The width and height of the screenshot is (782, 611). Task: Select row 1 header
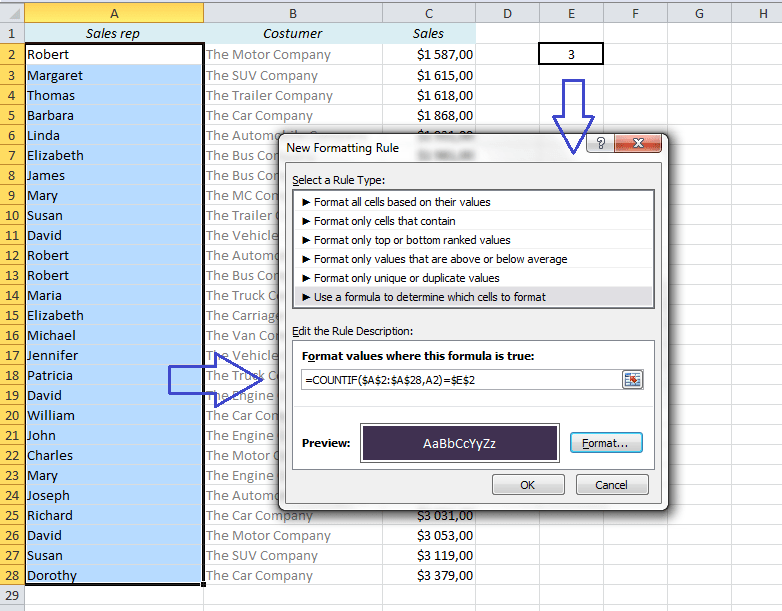(12, 33)
